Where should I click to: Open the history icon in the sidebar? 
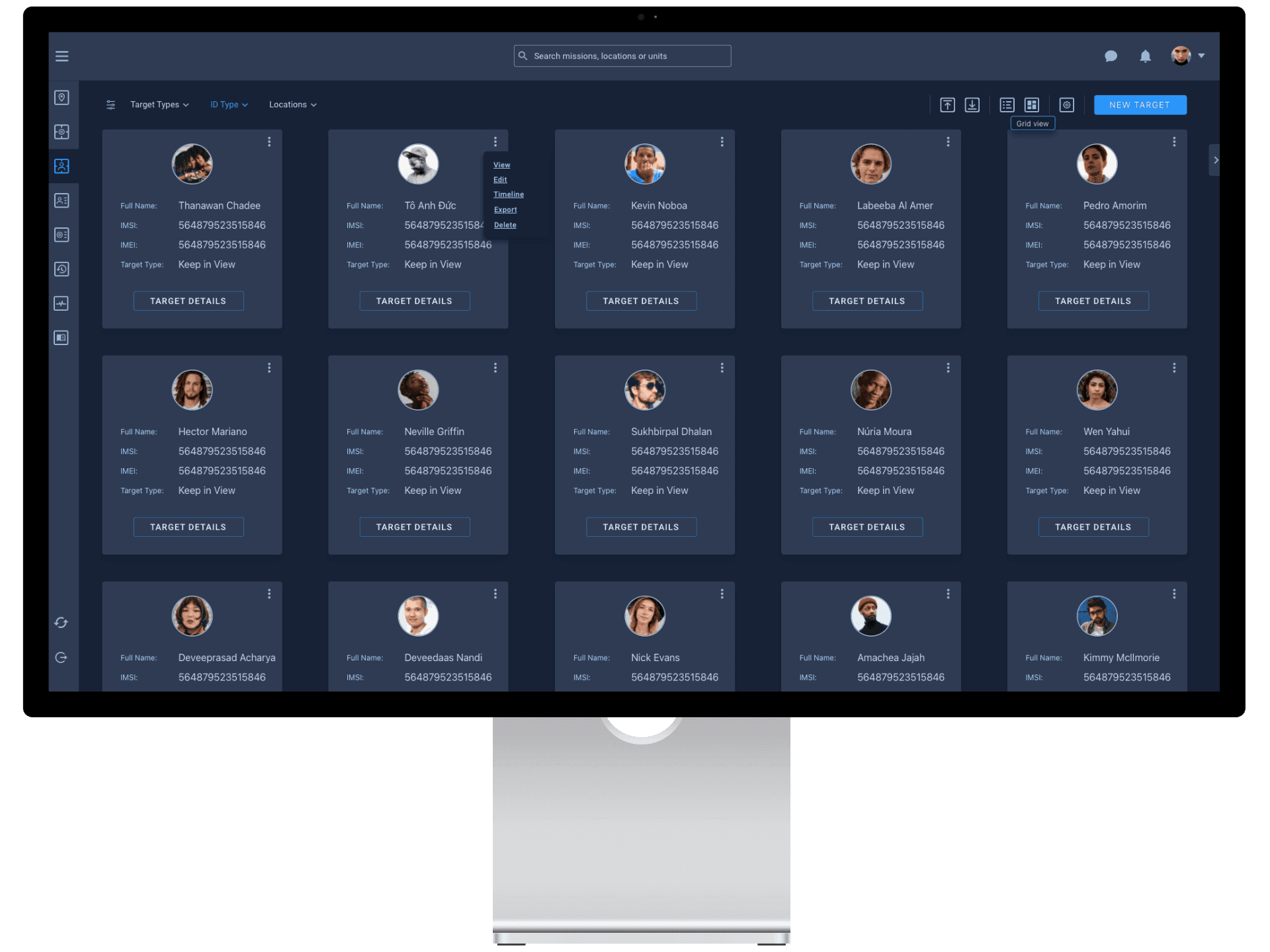(x=62, y=269)
